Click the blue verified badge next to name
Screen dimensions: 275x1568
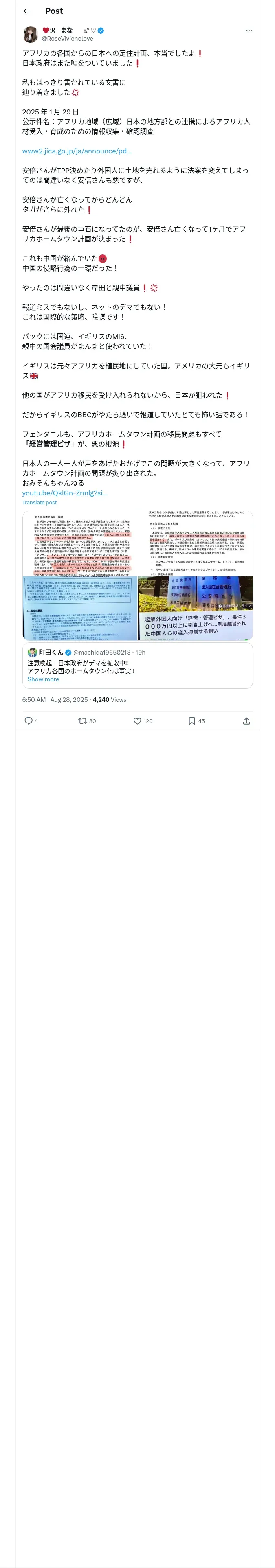[101, 31]
